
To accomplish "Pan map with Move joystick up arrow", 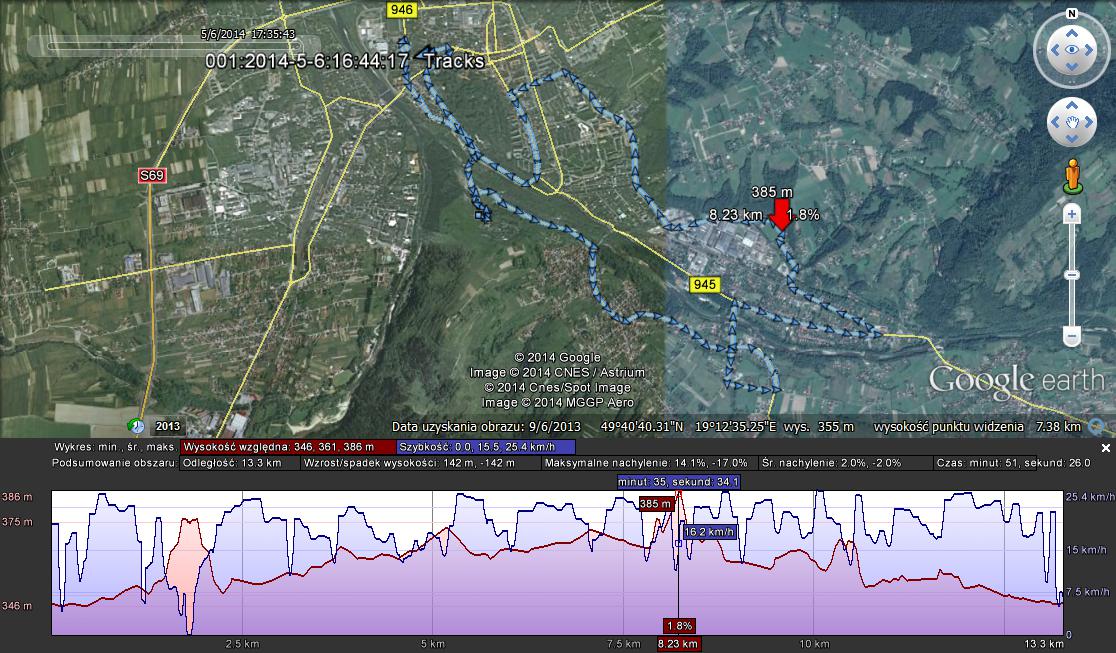I will point(1071,105).
